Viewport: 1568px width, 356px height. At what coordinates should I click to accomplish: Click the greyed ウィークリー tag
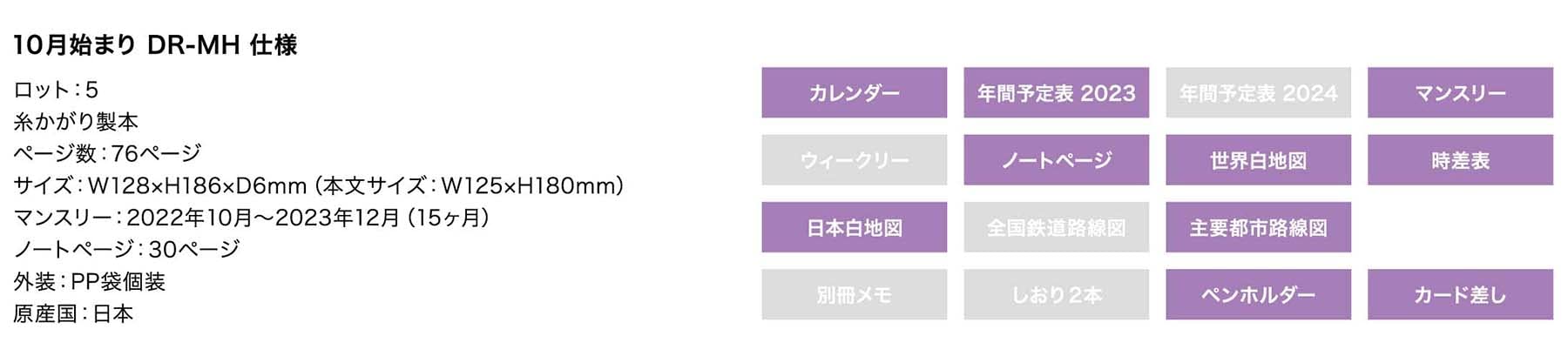pos(854,160)
